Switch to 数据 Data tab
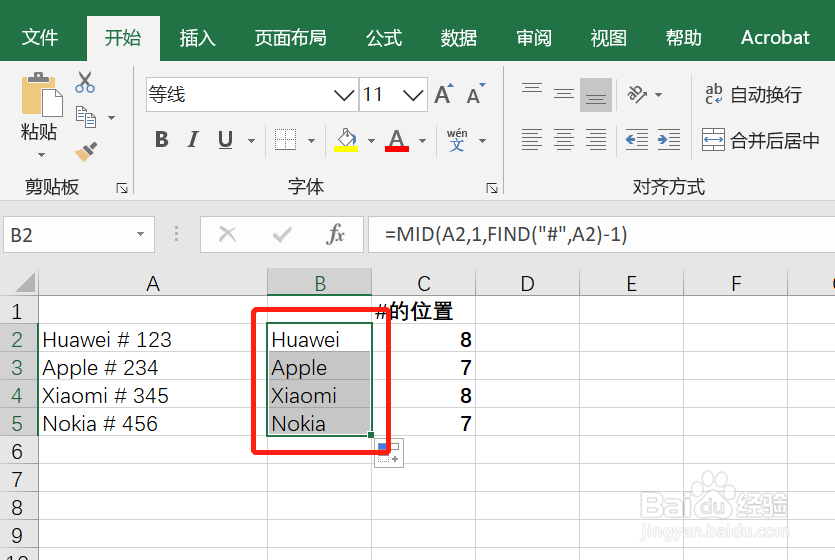835x560 pixels. click(459, 38)
